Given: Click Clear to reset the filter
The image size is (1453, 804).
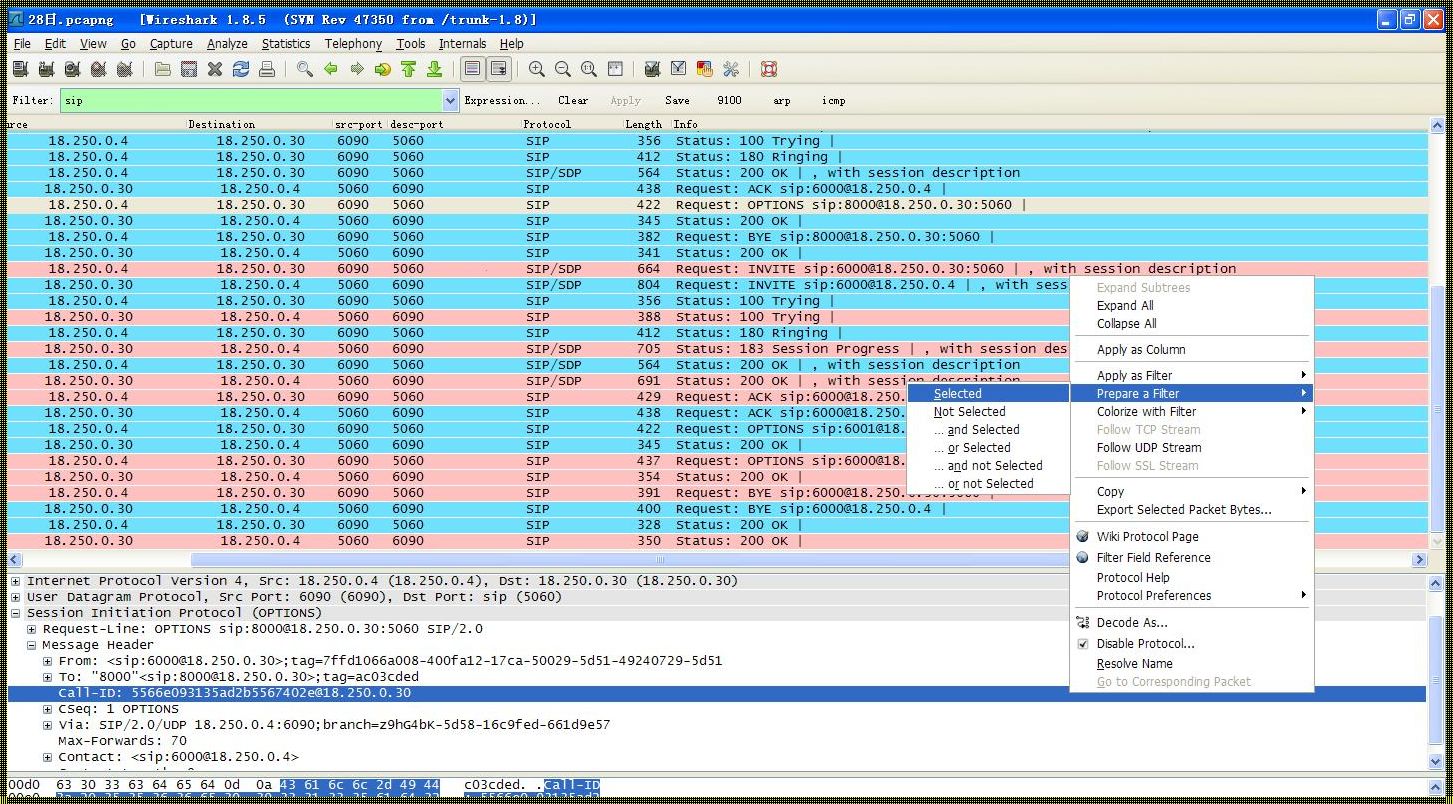Looking at the screenshot, I should point(573,100).
